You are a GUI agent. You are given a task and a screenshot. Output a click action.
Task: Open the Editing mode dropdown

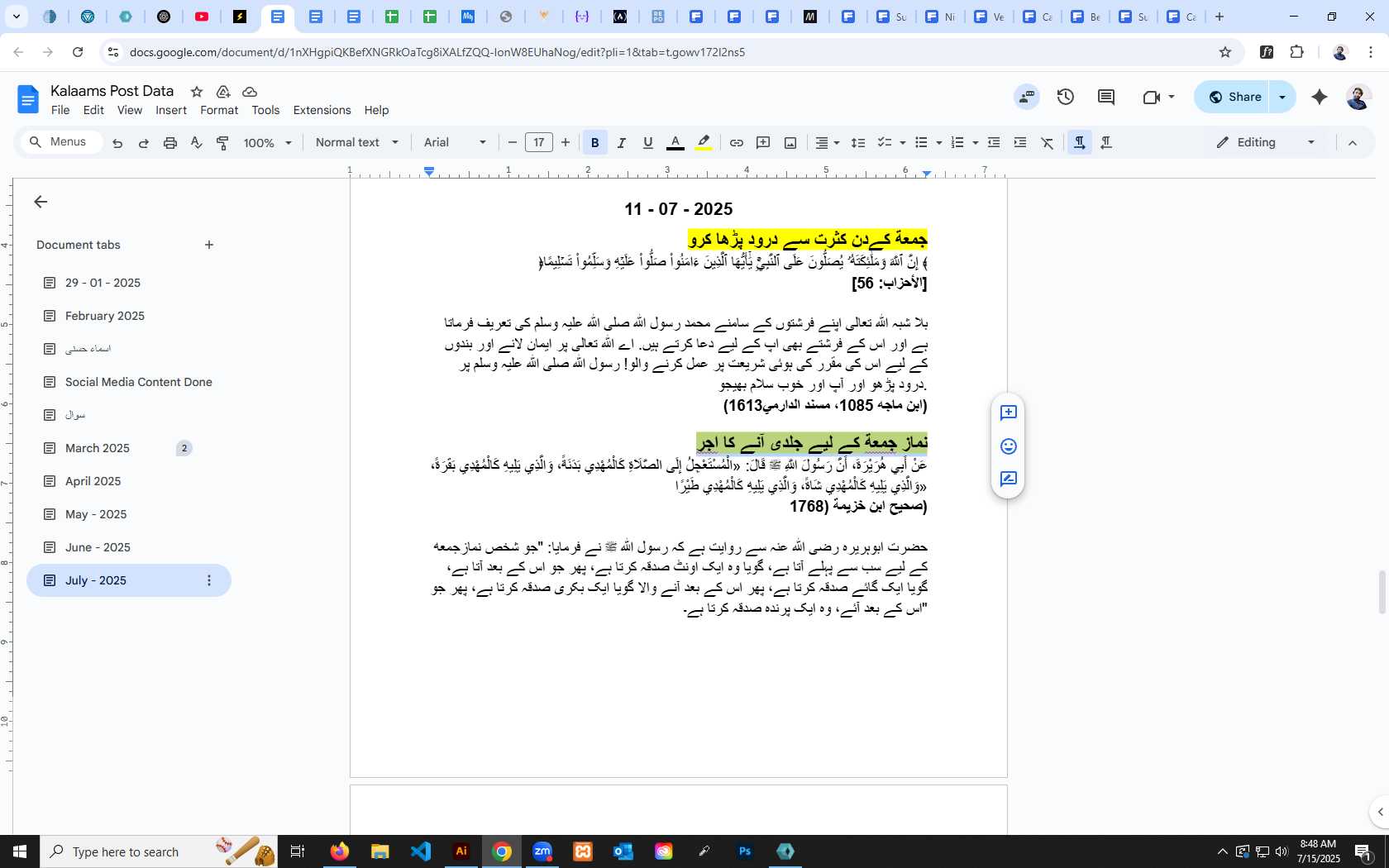click(x=1265, y=143)
